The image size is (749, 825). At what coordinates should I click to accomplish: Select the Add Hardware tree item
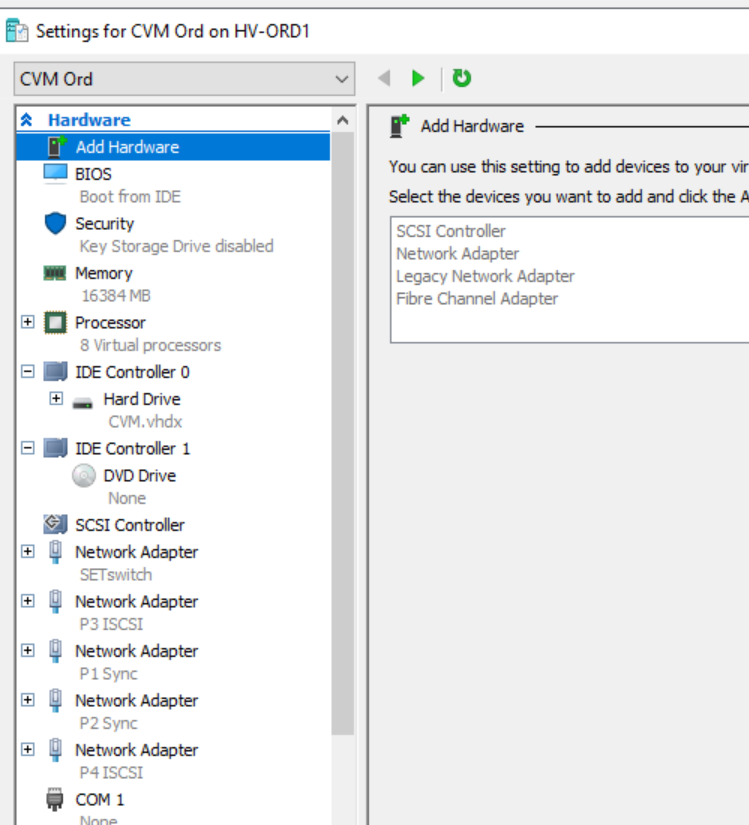(x=174, y=147)
